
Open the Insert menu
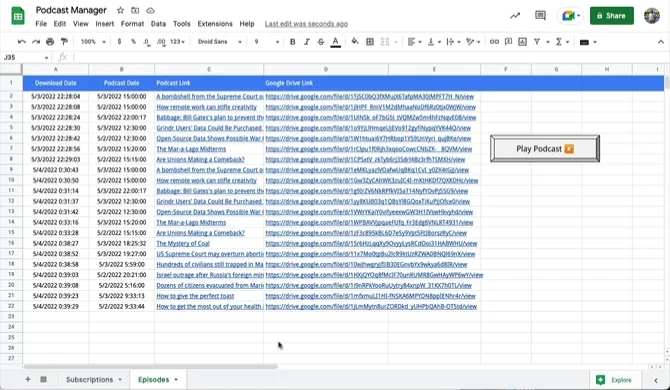click(105, 24)
